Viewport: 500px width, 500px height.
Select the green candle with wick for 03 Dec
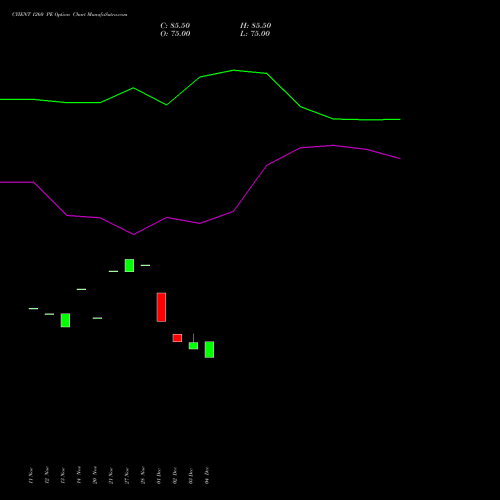click(x=193, y=345)
